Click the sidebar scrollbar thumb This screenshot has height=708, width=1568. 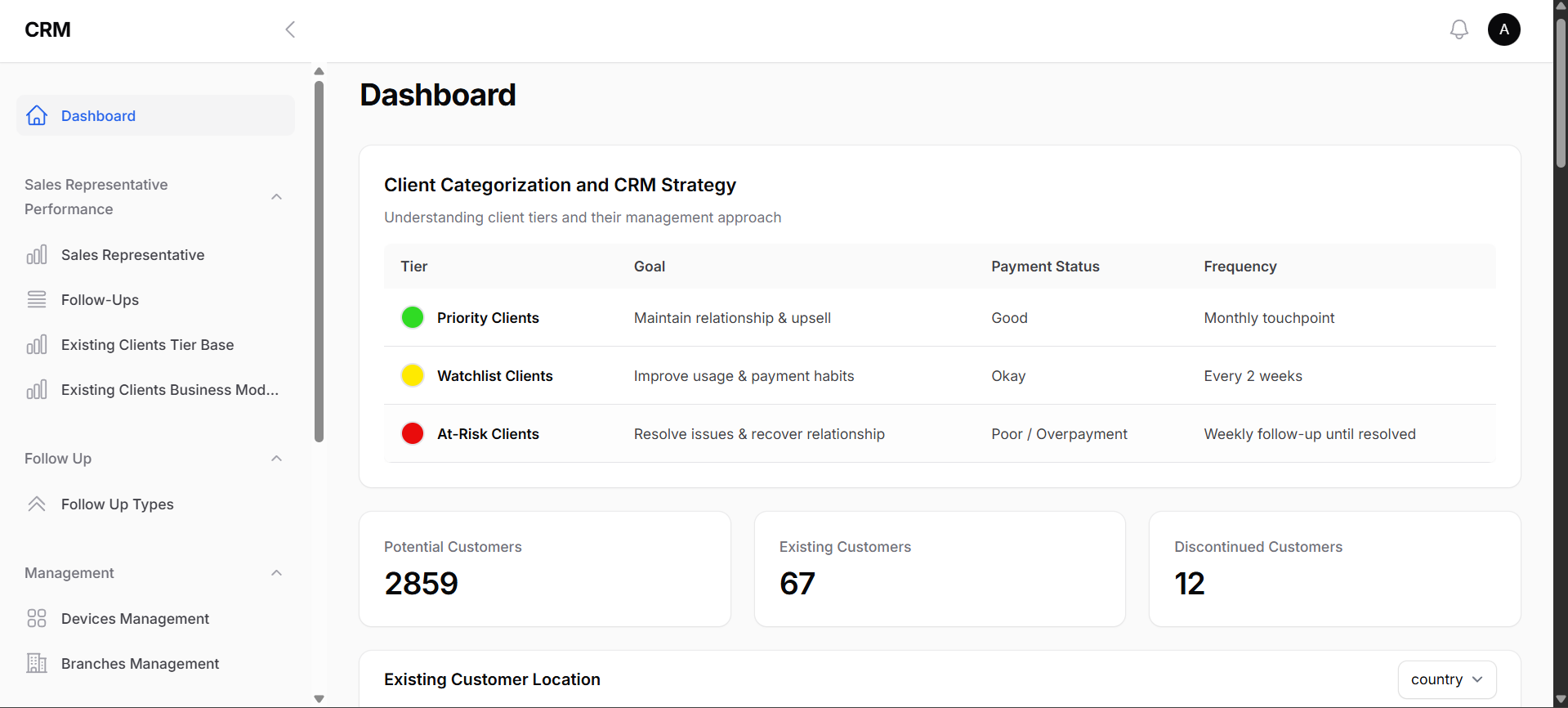point(319,260)
